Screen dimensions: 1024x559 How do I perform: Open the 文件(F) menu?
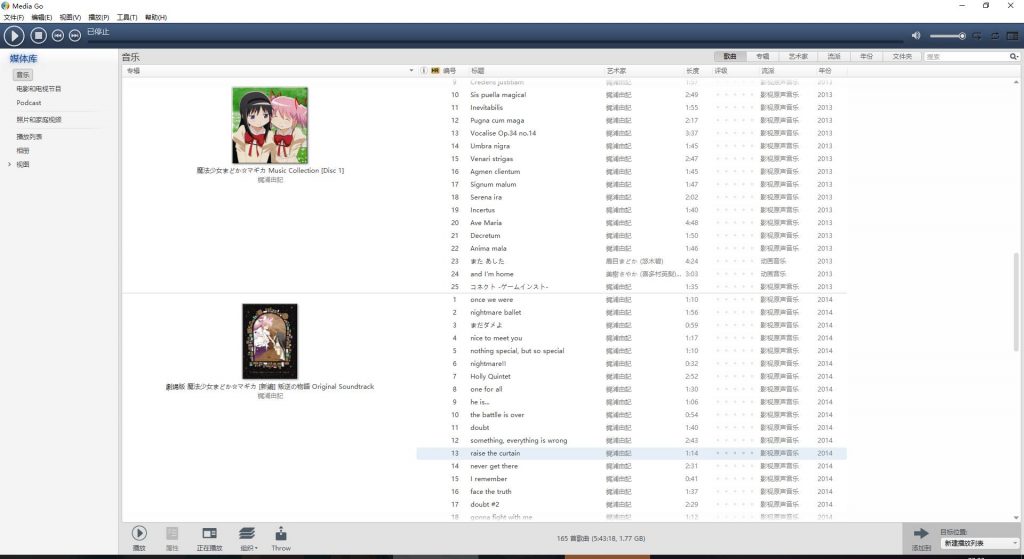tap(14, 18)
